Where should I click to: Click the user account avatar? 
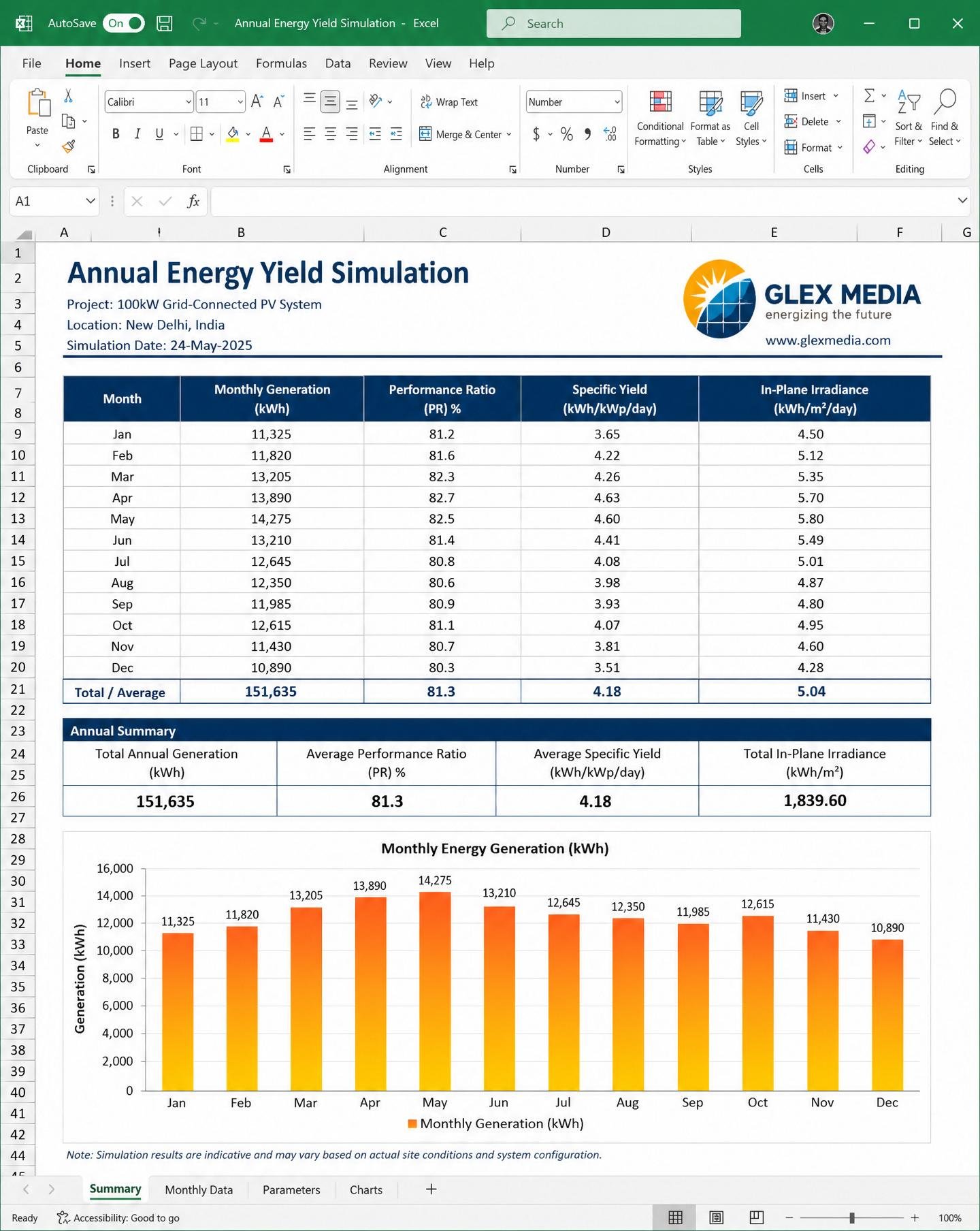[823, 23]
